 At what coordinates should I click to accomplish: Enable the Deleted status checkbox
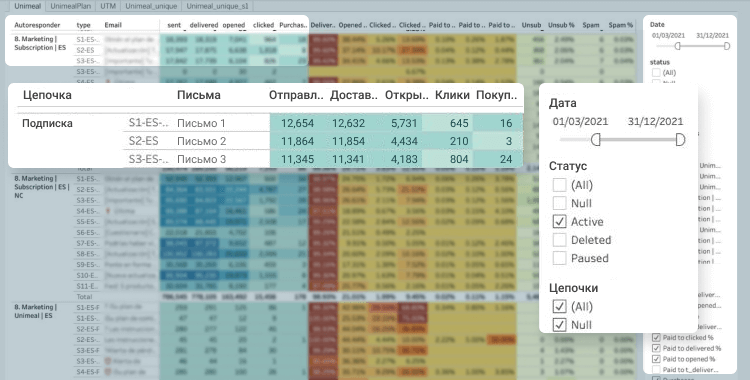[x=559, y=240]
